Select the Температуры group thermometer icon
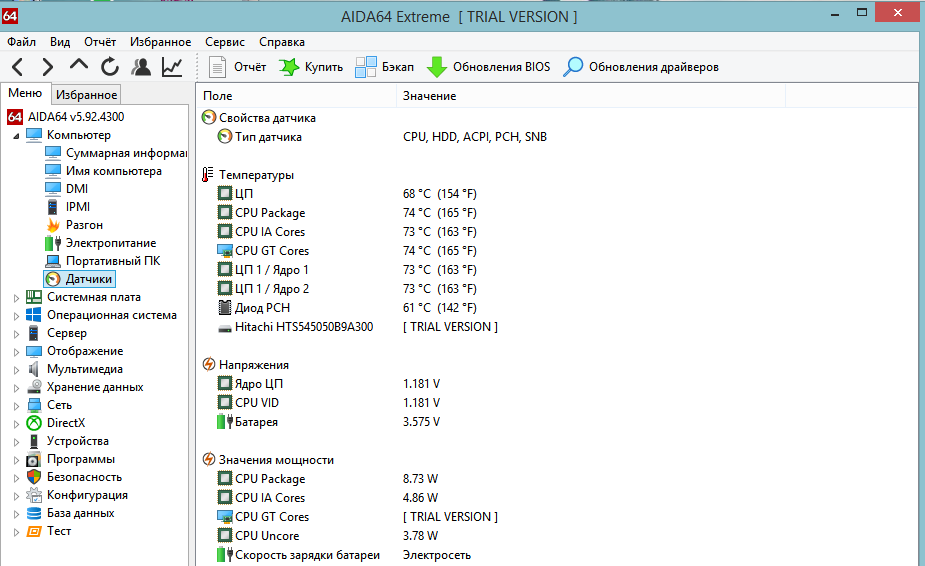 (208, 175)
